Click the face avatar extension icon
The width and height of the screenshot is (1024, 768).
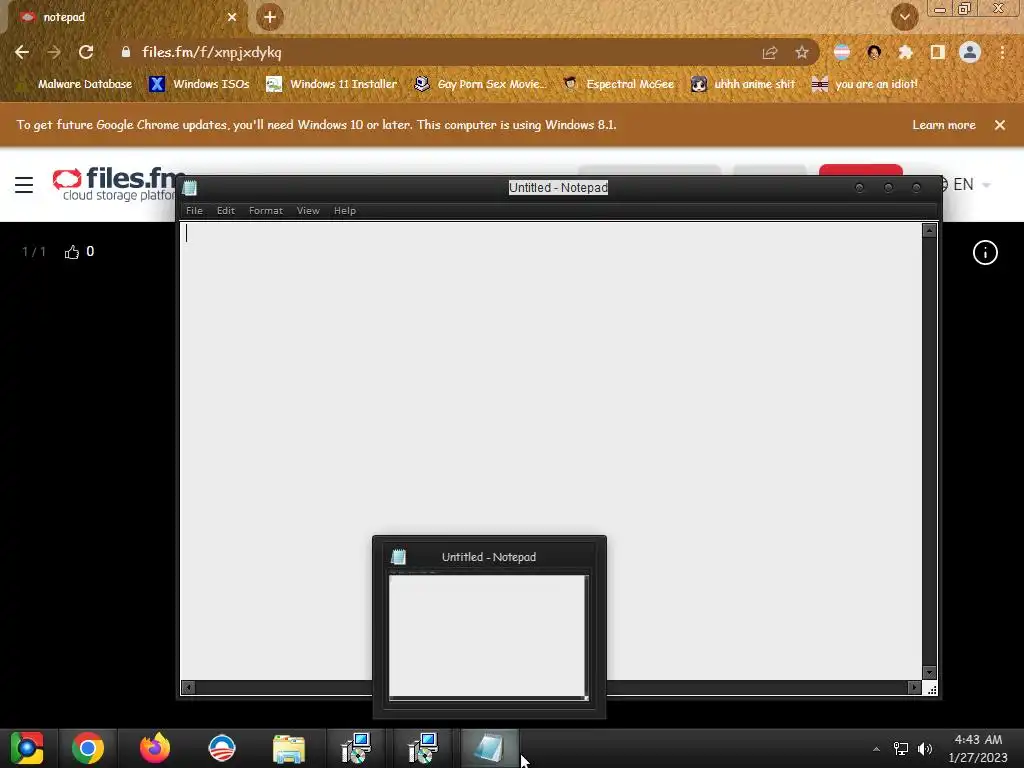click(874, 52)
